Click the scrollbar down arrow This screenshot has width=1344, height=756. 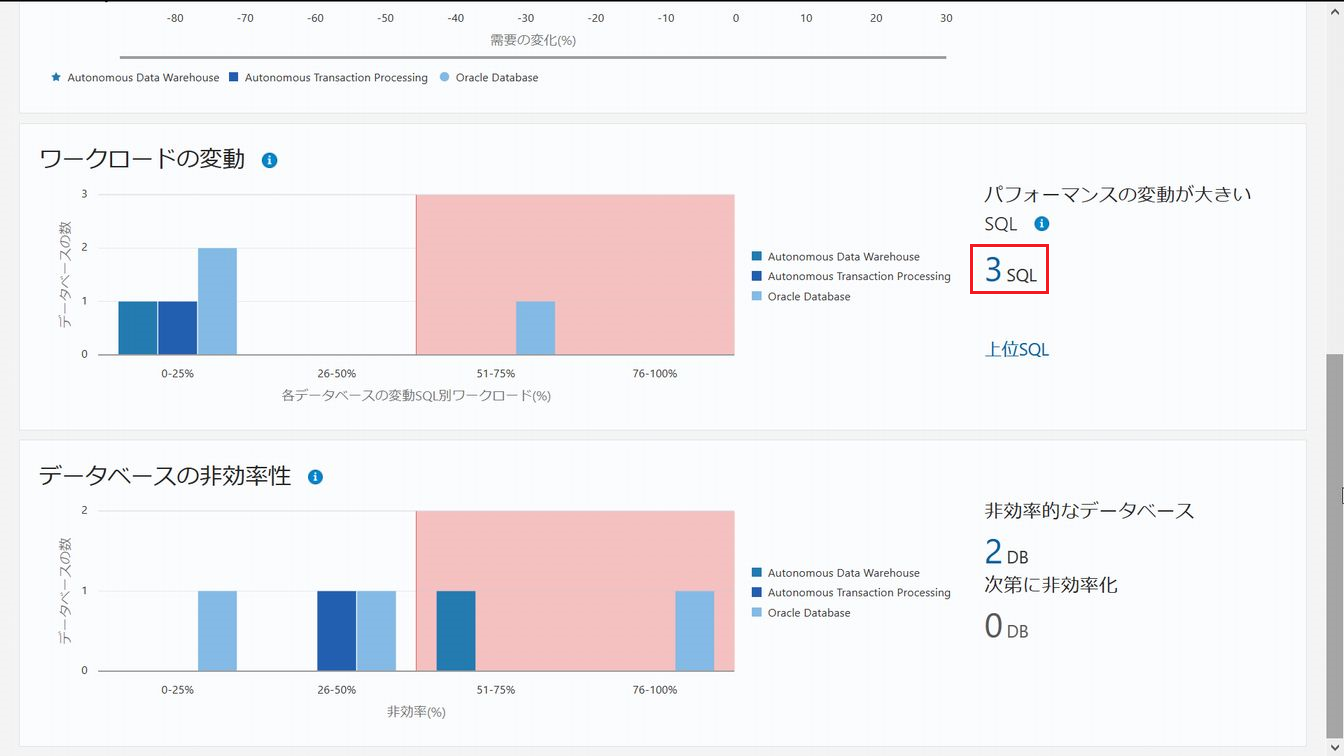point(1336,749)
